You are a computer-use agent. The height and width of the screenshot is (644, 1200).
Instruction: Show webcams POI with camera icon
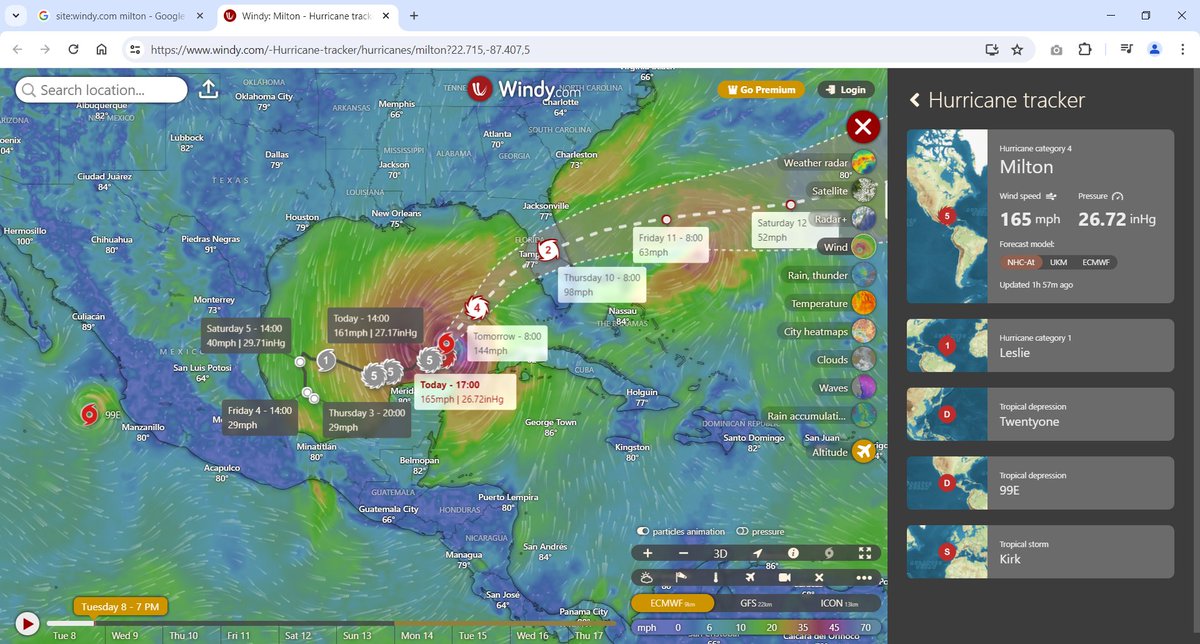[x=785, y=577]
